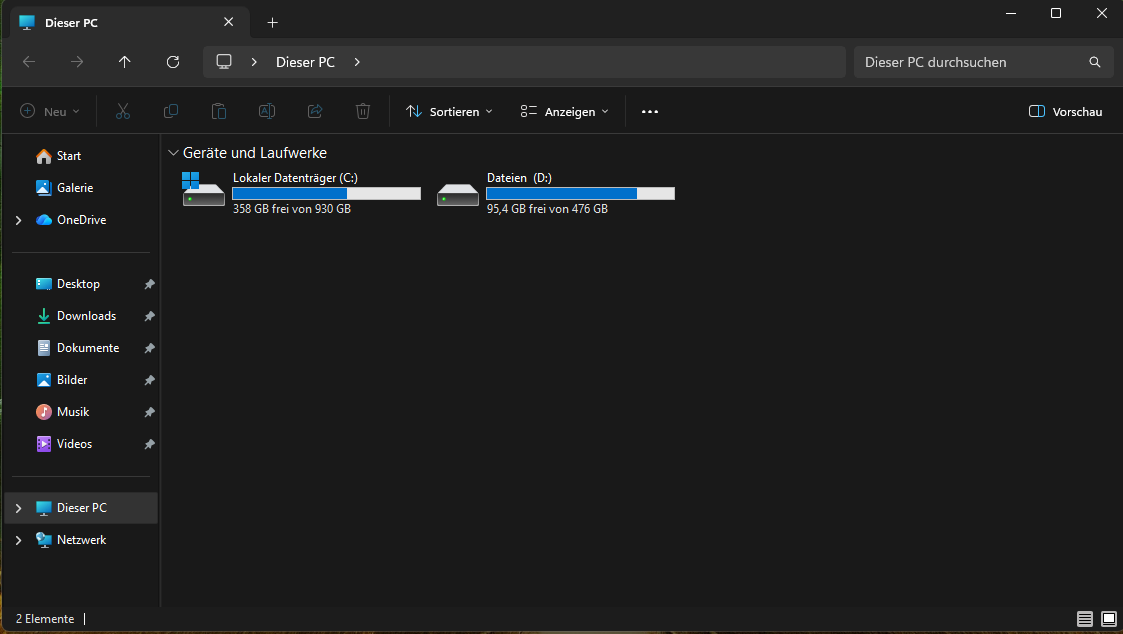
Task: Select the Dieser PC tab title
Action: point(72,23)
